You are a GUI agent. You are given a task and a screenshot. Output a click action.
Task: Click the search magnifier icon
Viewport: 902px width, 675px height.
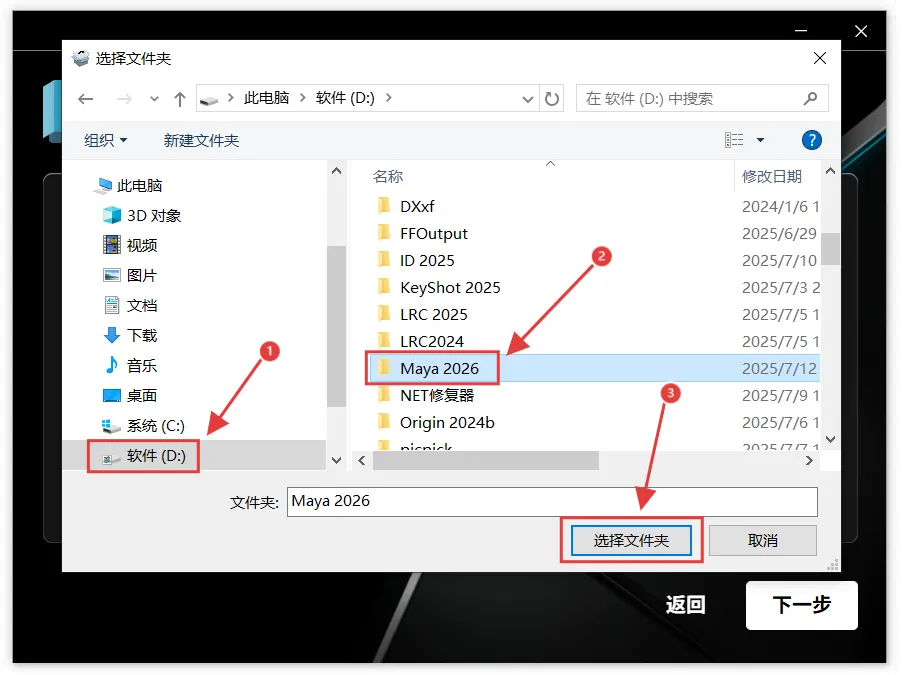click(811, 98)
